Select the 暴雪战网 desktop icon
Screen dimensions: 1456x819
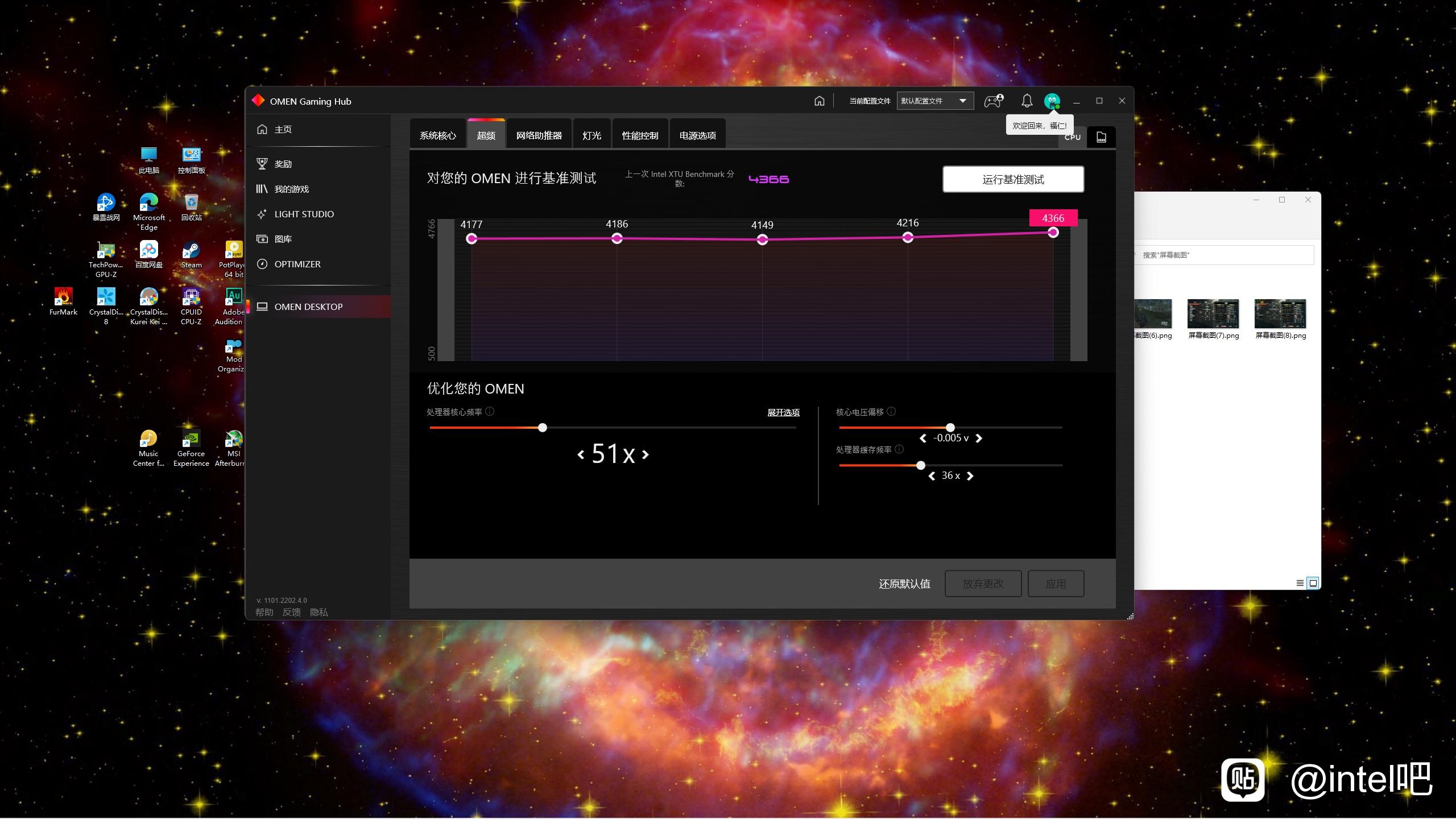pos(106,207)
